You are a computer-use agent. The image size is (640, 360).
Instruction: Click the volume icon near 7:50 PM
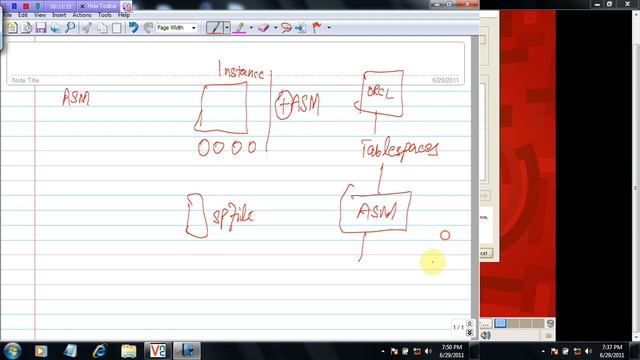coord(428,351)
